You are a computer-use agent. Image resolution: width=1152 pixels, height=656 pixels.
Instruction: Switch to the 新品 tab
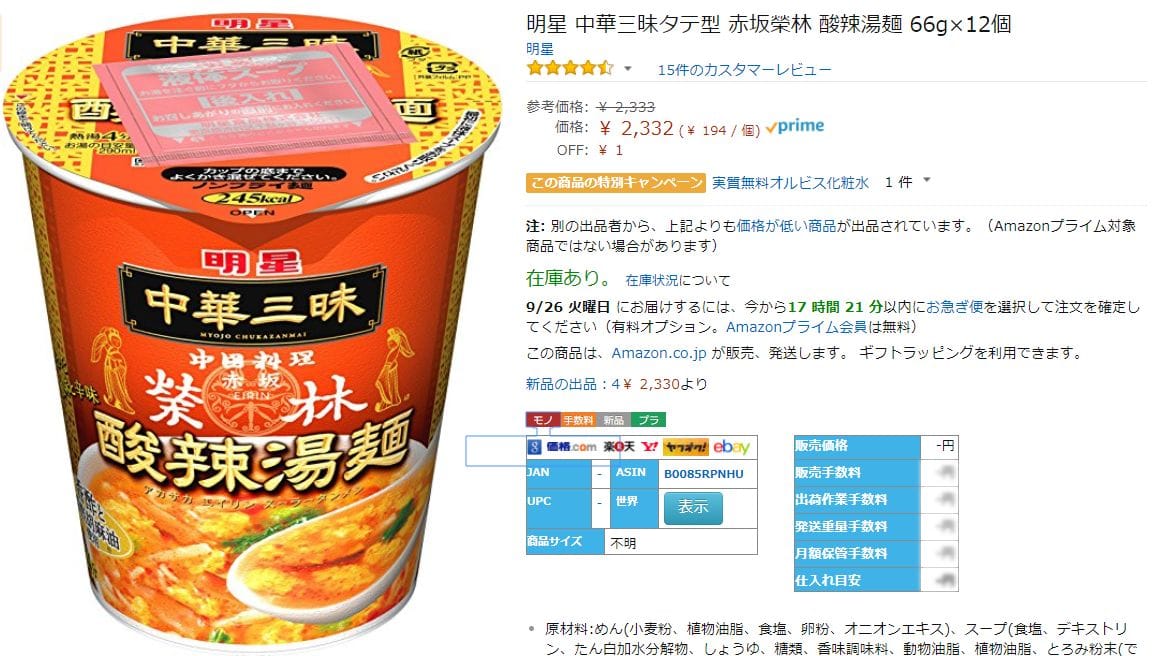(x=613, y=419)
